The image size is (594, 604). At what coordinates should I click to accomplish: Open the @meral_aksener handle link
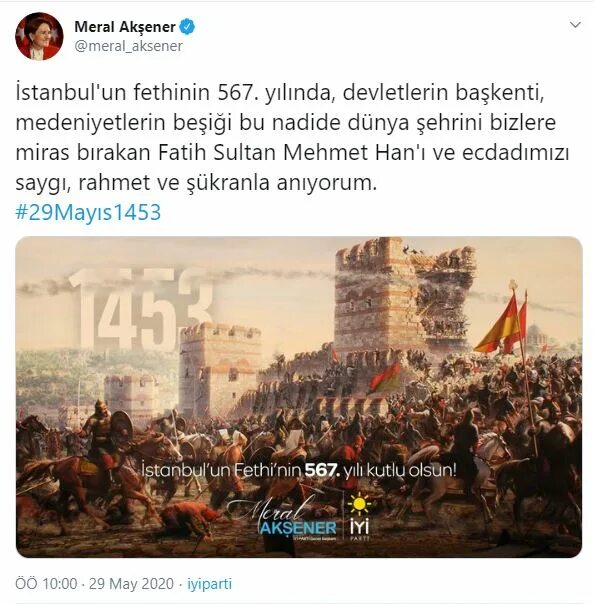point(128,46)
